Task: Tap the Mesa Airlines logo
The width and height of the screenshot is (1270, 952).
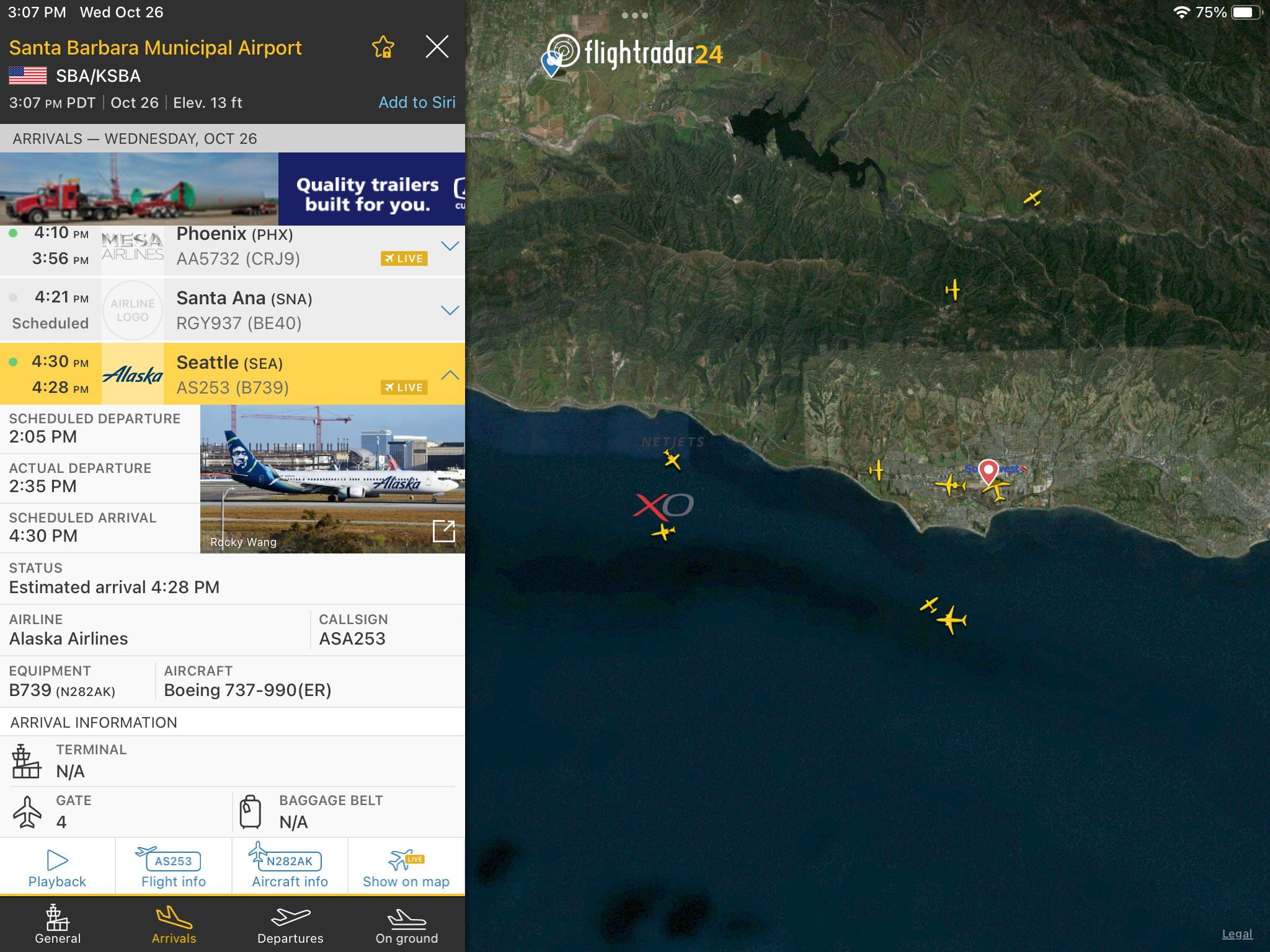Action: [133, 246]
